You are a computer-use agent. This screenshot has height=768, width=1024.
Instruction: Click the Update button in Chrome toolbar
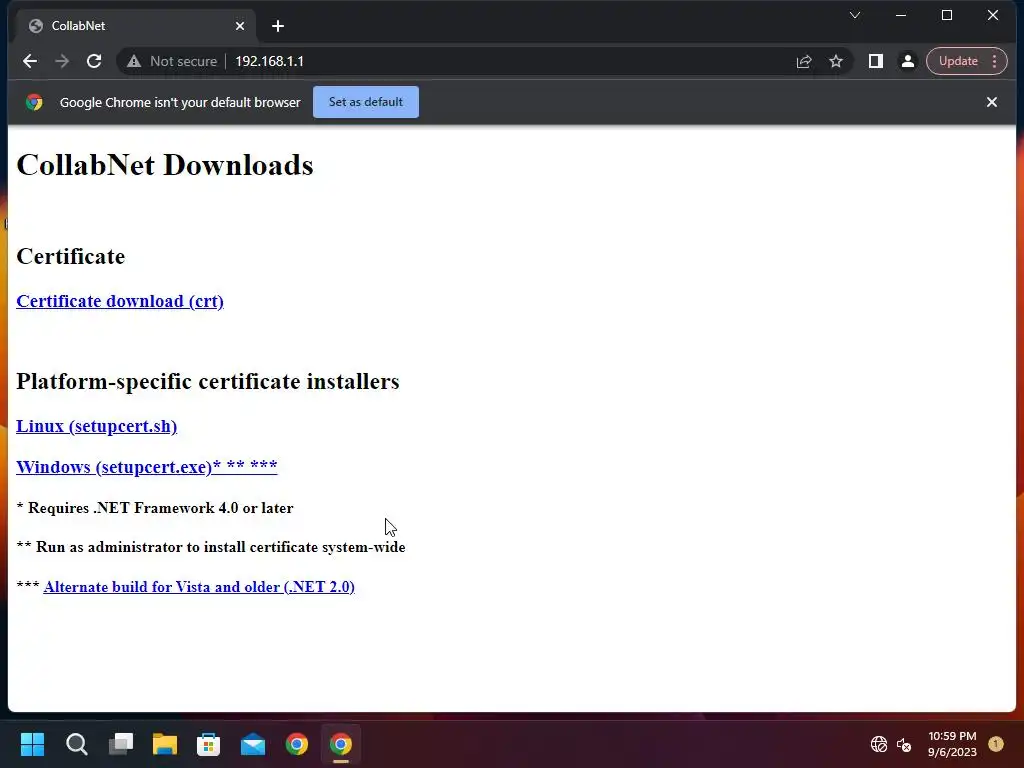pyautogui.click(x=958, y=61)
